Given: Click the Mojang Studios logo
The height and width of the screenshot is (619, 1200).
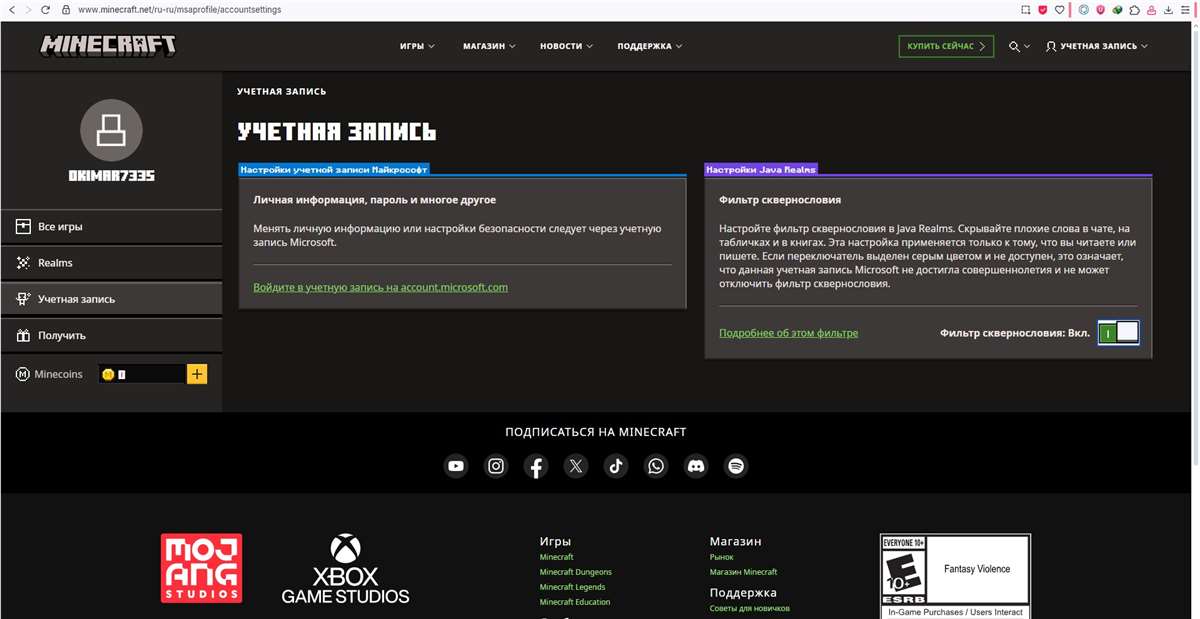Looking at the screenshot, I should 201,568.
